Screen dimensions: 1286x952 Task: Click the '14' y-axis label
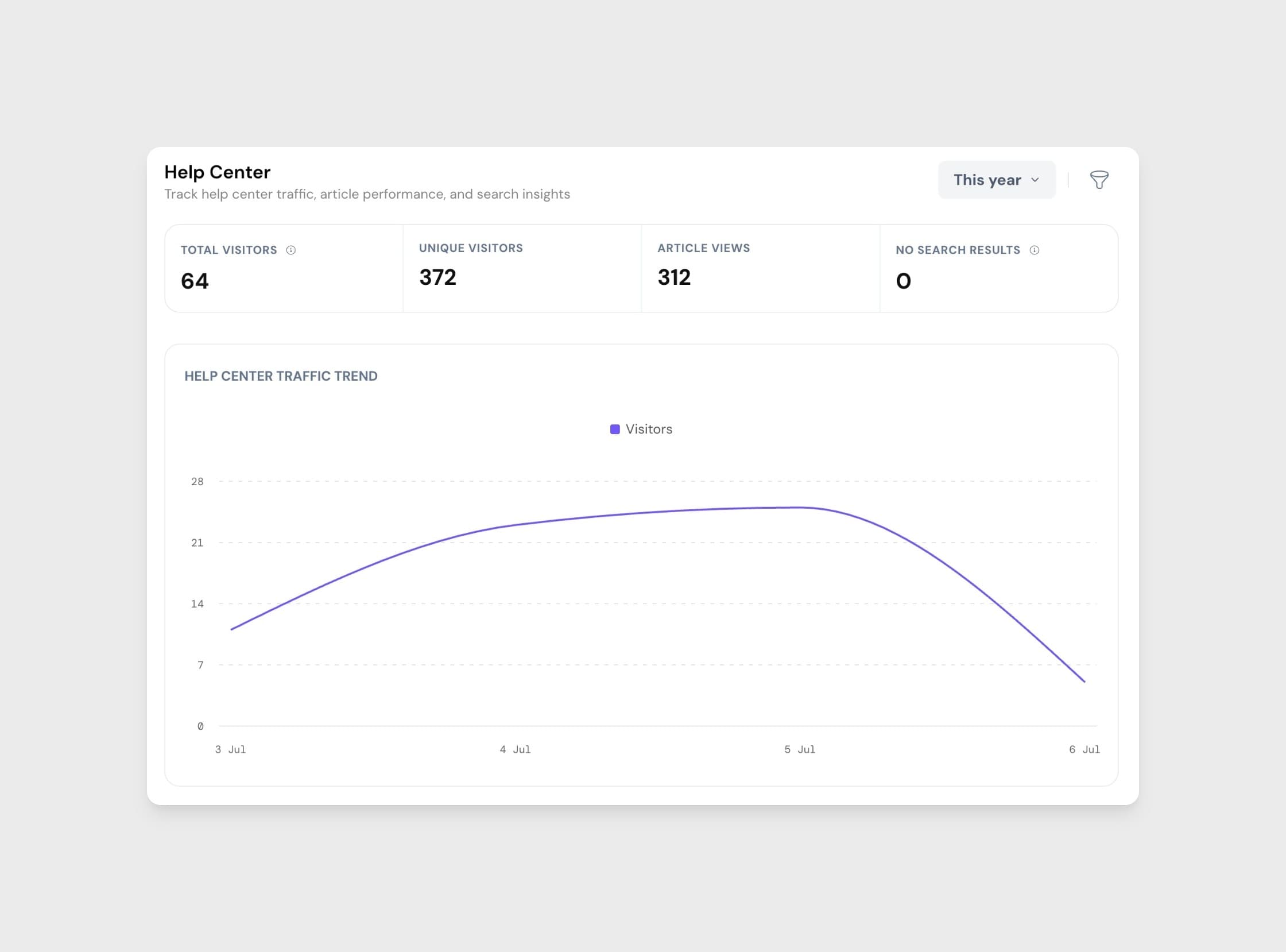pos(197,604)
